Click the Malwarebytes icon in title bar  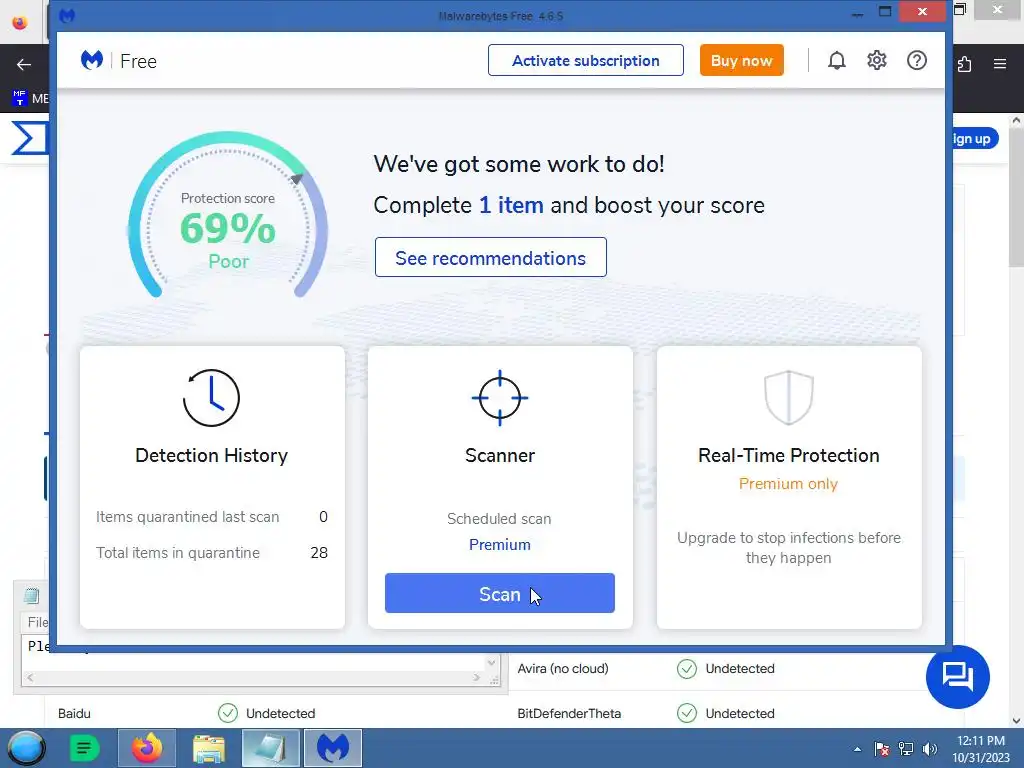[67, 15]
